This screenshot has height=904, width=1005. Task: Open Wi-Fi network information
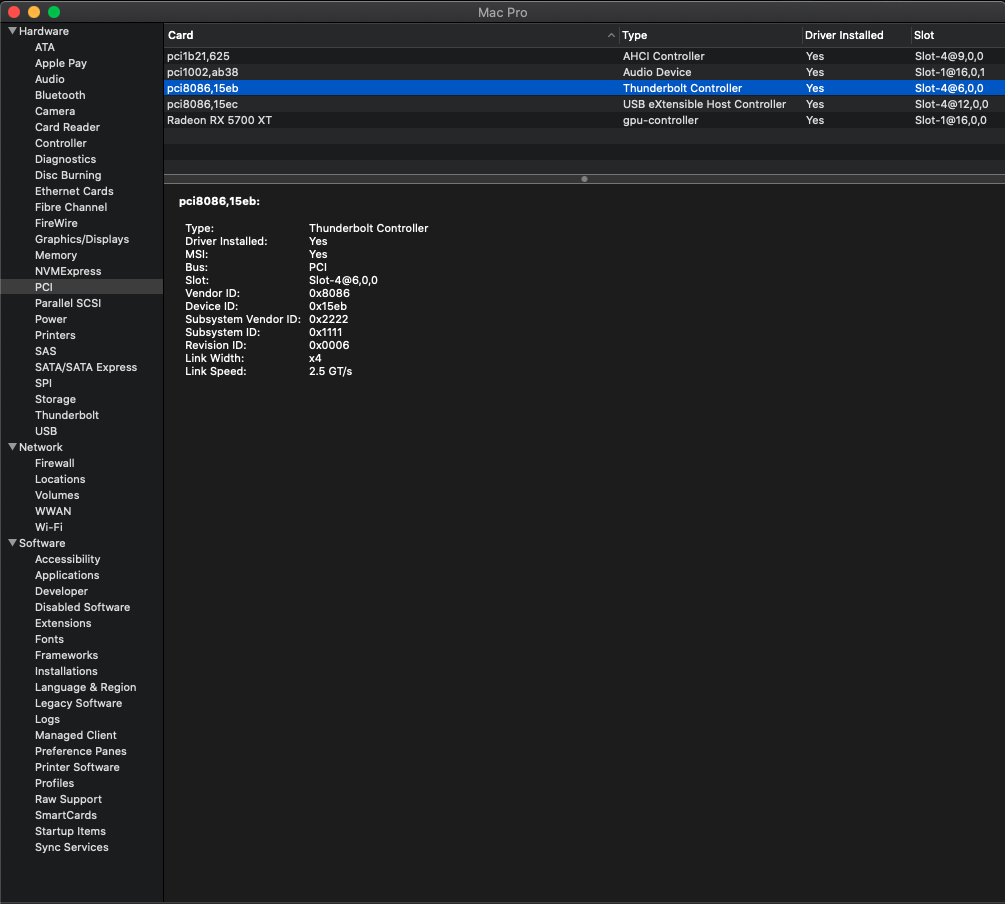(49, 527)
